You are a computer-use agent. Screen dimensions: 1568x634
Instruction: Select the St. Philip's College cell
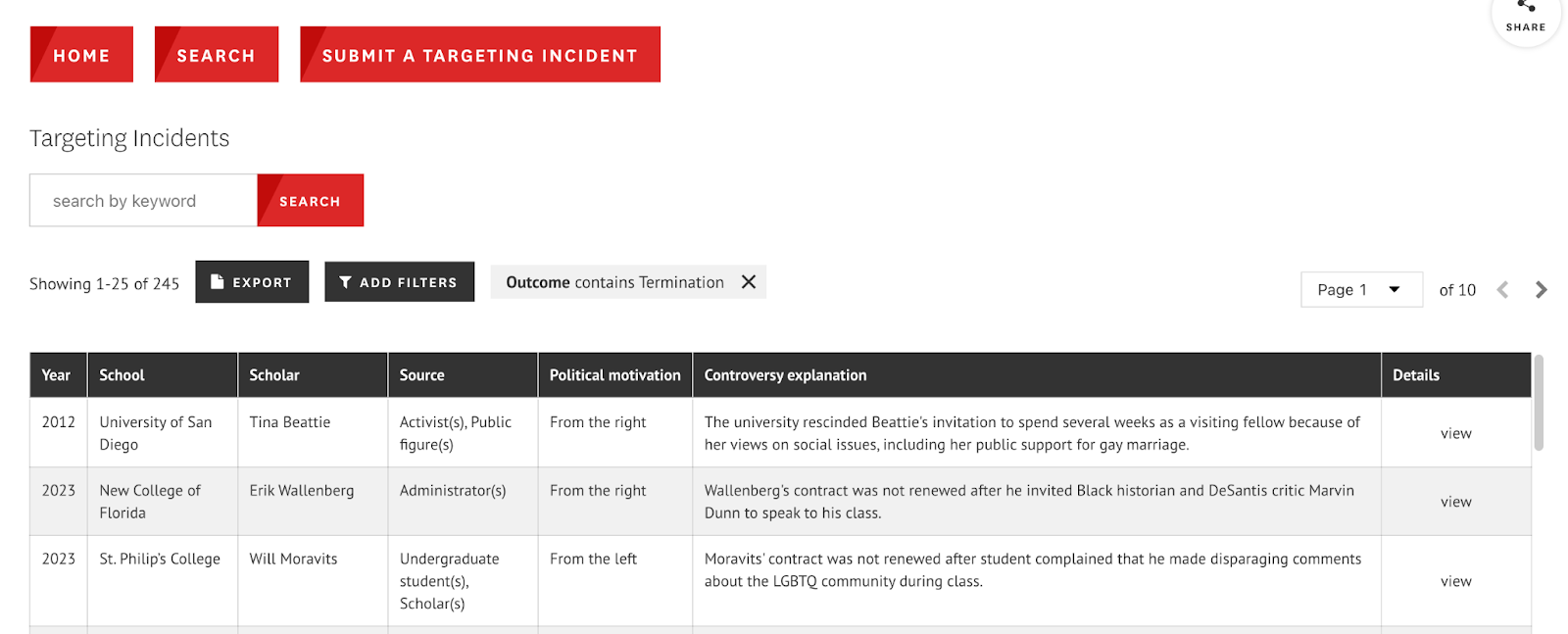[163, 581]
